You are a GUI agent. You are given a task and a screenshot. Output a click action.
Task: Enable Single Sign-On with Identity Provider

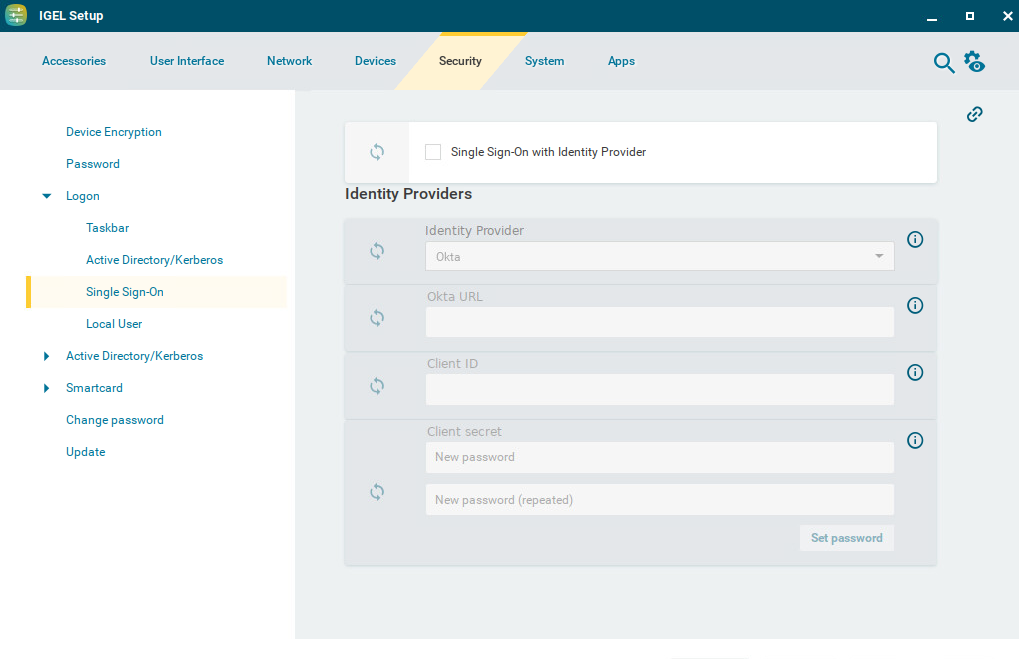433,152
